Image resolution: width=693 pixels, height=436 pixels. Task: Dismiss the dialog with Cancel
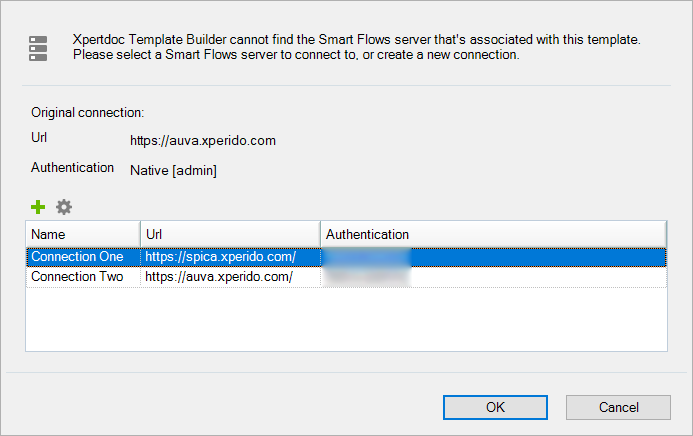(x=618, y=407)
